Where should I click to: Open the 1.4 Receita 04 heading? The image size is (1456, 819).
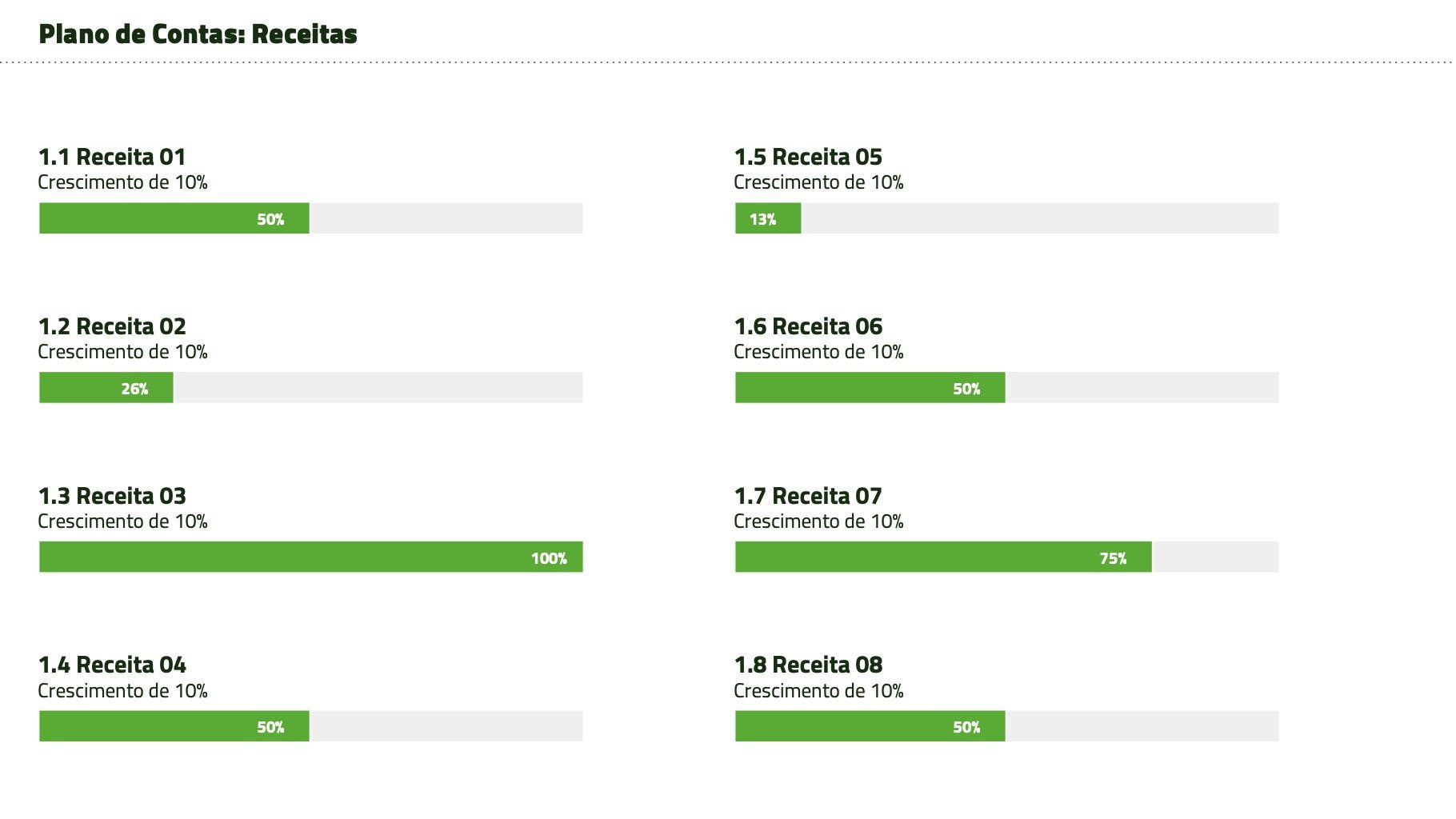point(112,665)
